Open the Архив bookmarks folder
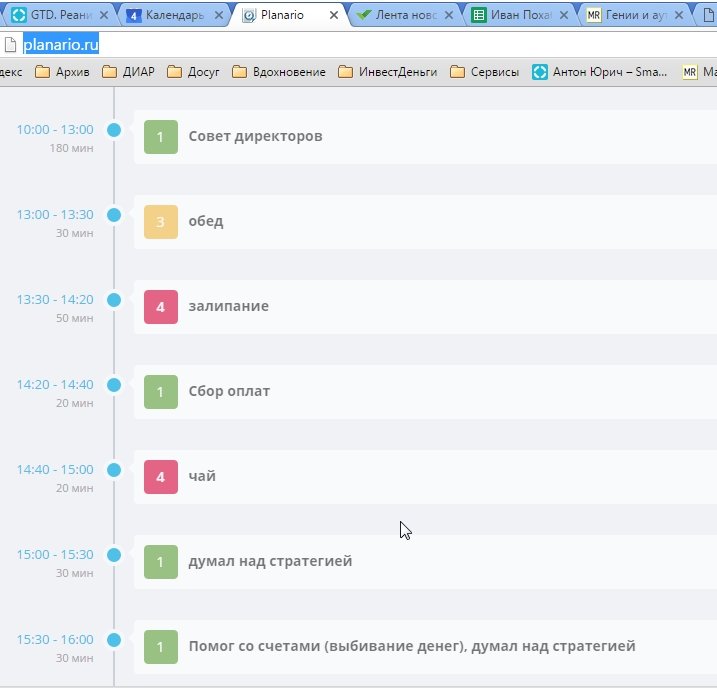 point(61,72)
